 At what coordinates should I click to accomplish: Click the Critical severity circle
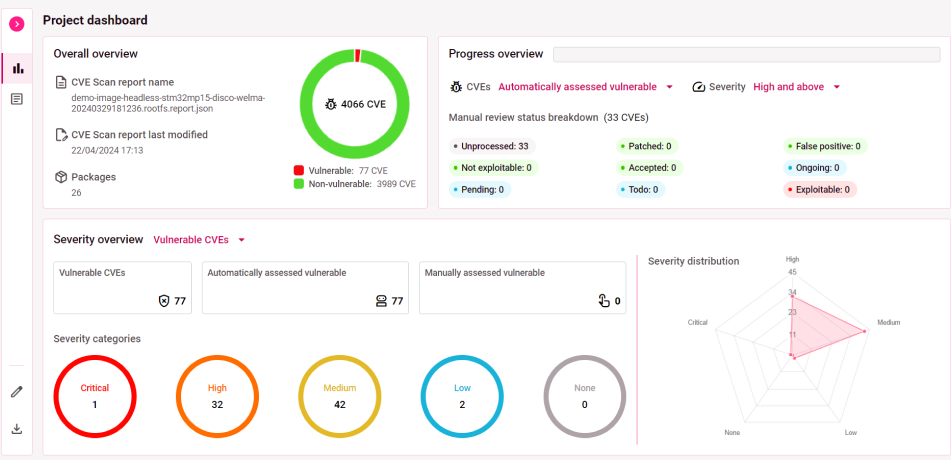pyautogui.click(x=95, y=396)
